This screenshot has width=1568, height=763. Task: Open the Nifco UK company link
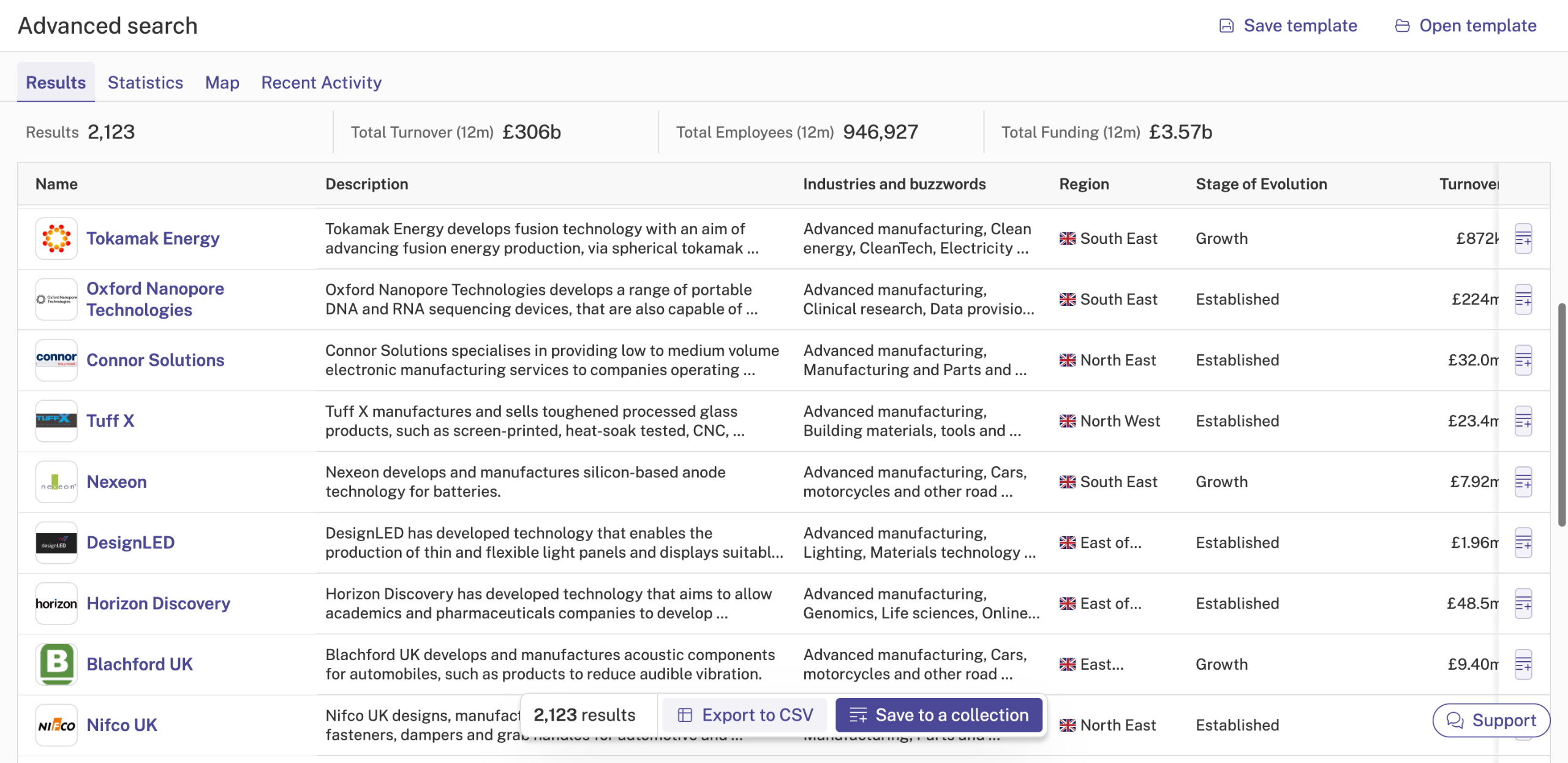[122, 725]
